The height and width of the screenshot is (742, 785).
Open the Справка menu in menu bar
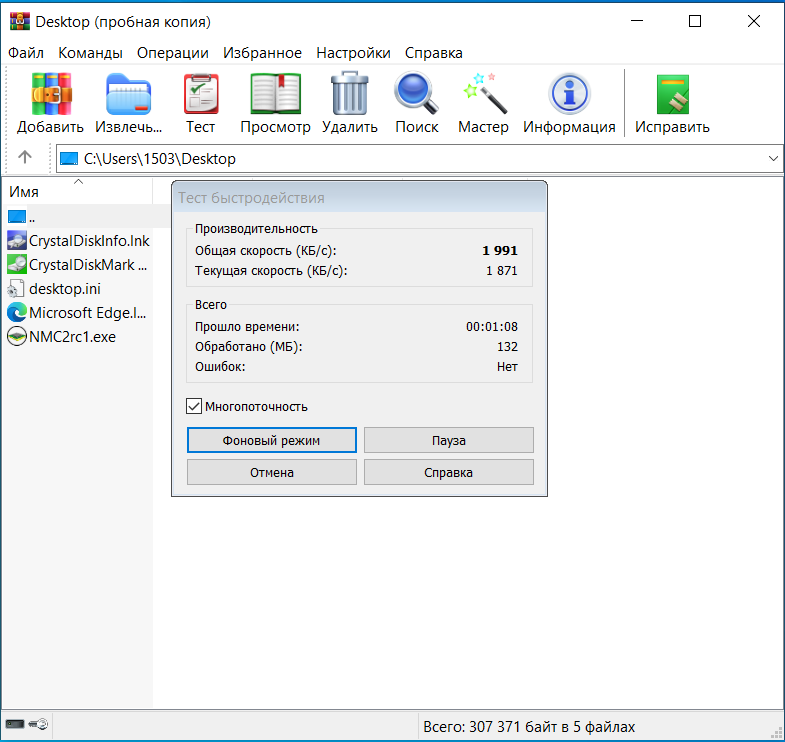434,53
